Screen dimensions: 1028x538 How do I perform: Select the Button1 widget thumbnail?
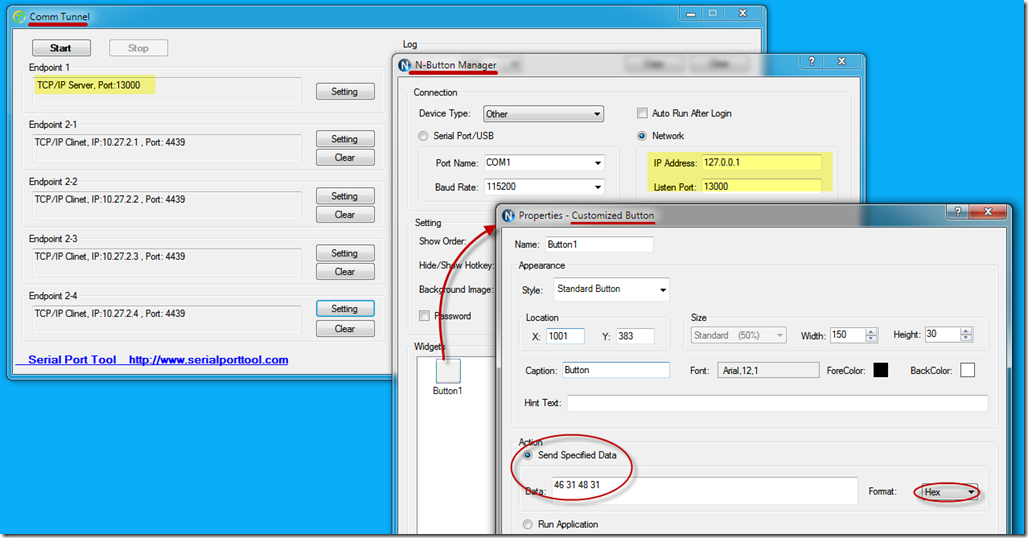click(448, 371)
